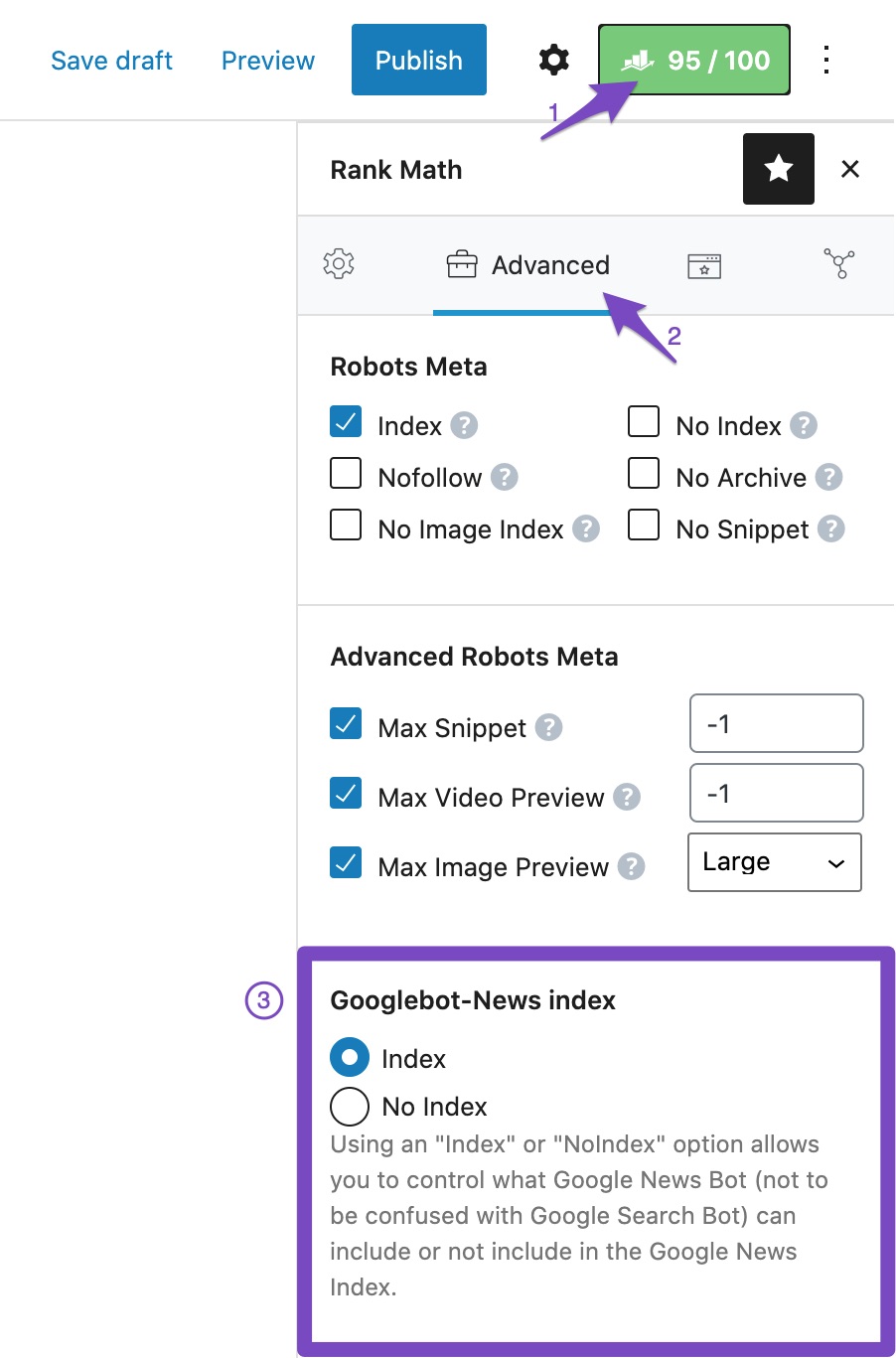Enable the No Snippet checkbox
Viewport: 896px width, 1358px height.
click(644, 525)
